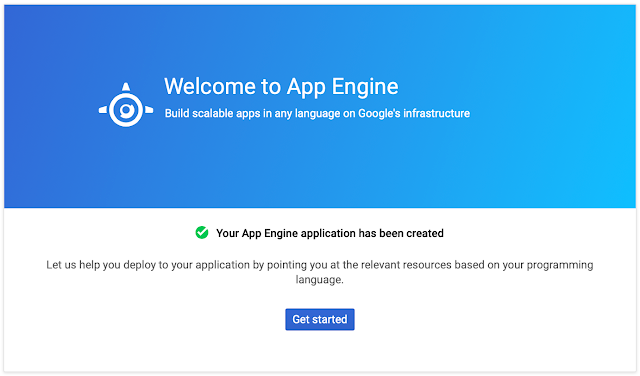Select the 'Welcome to App Engine' heading
The image size is (640, 376).
point(281,87)
